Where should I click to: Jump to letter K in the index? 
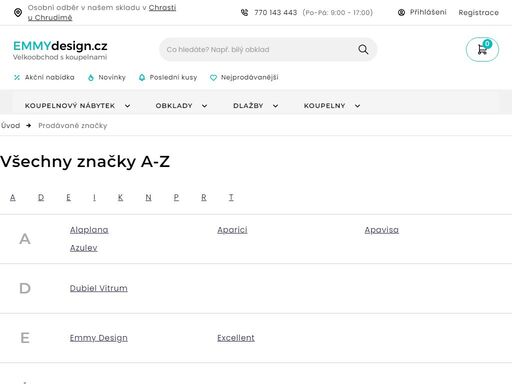tap(120, 198)
